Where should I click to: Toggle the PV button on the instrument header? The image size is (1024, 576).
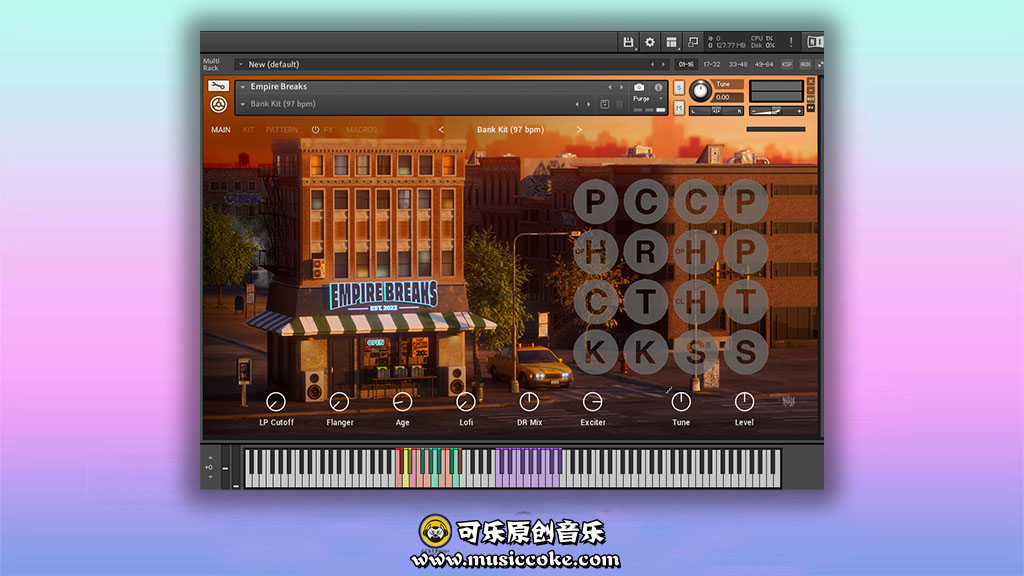pyautogui.click(x=810, y=108)
